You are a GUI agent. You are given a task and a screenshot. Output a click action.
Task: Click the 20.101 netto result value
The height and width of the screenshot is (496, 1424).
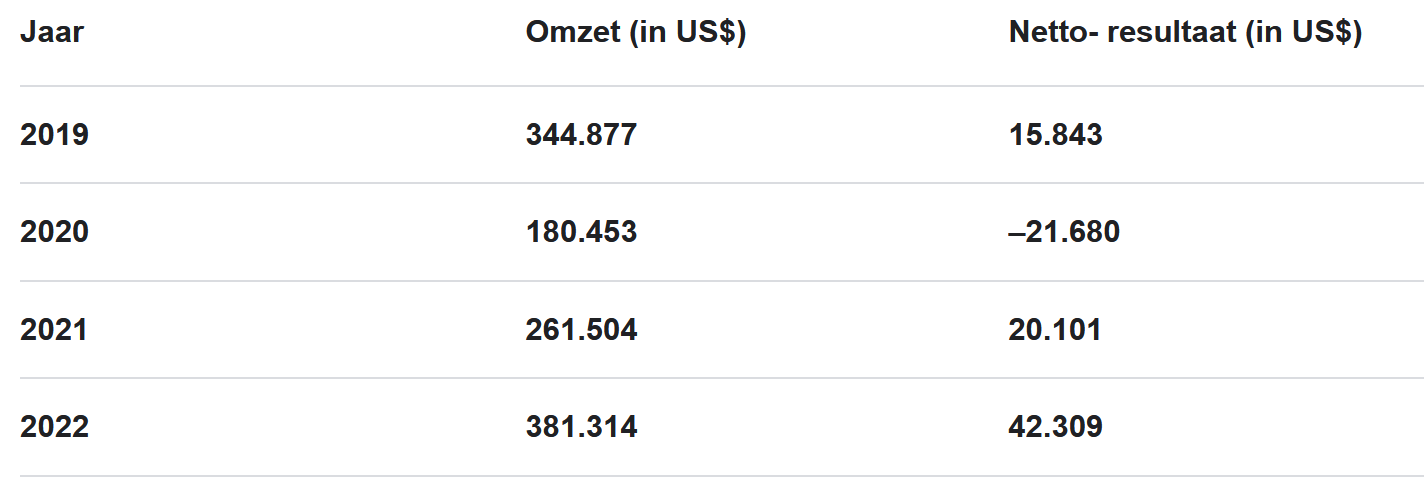click(1055, 330)
